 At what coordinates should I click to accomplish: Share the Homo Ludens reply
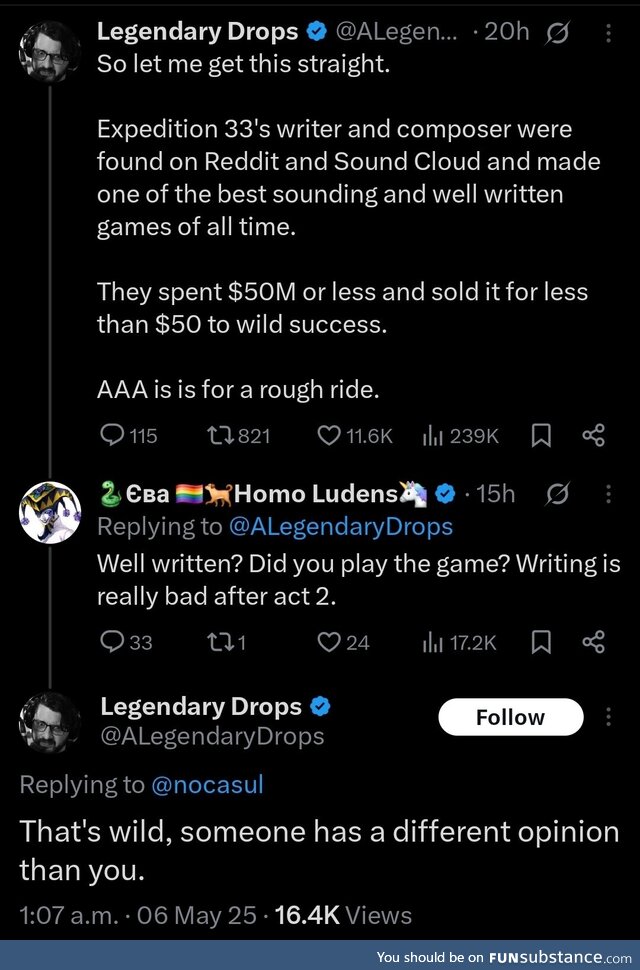click(593, 642)
